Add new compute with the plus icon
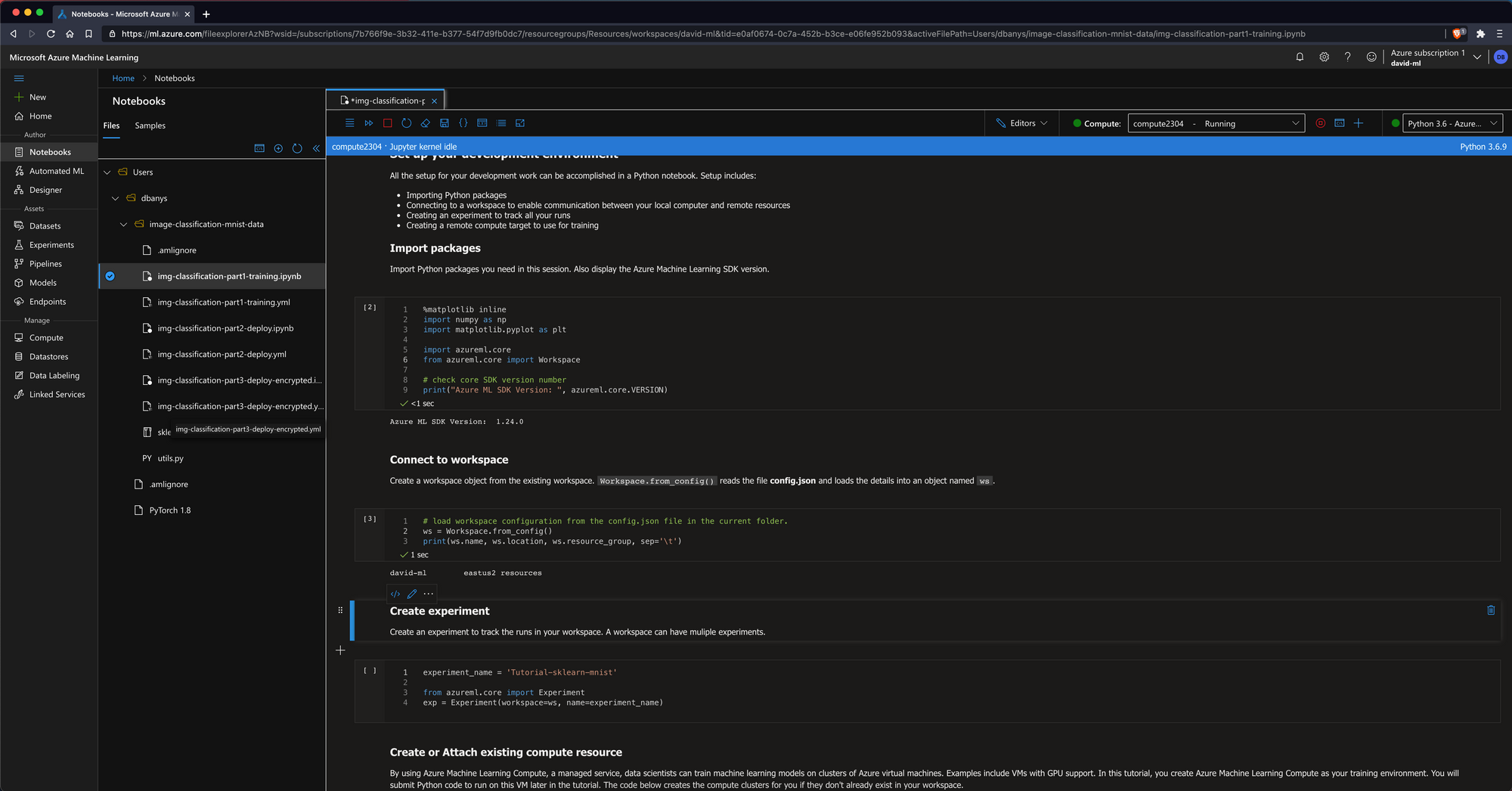This screenshot has height=791, width=1512. tap(1359, 123)
